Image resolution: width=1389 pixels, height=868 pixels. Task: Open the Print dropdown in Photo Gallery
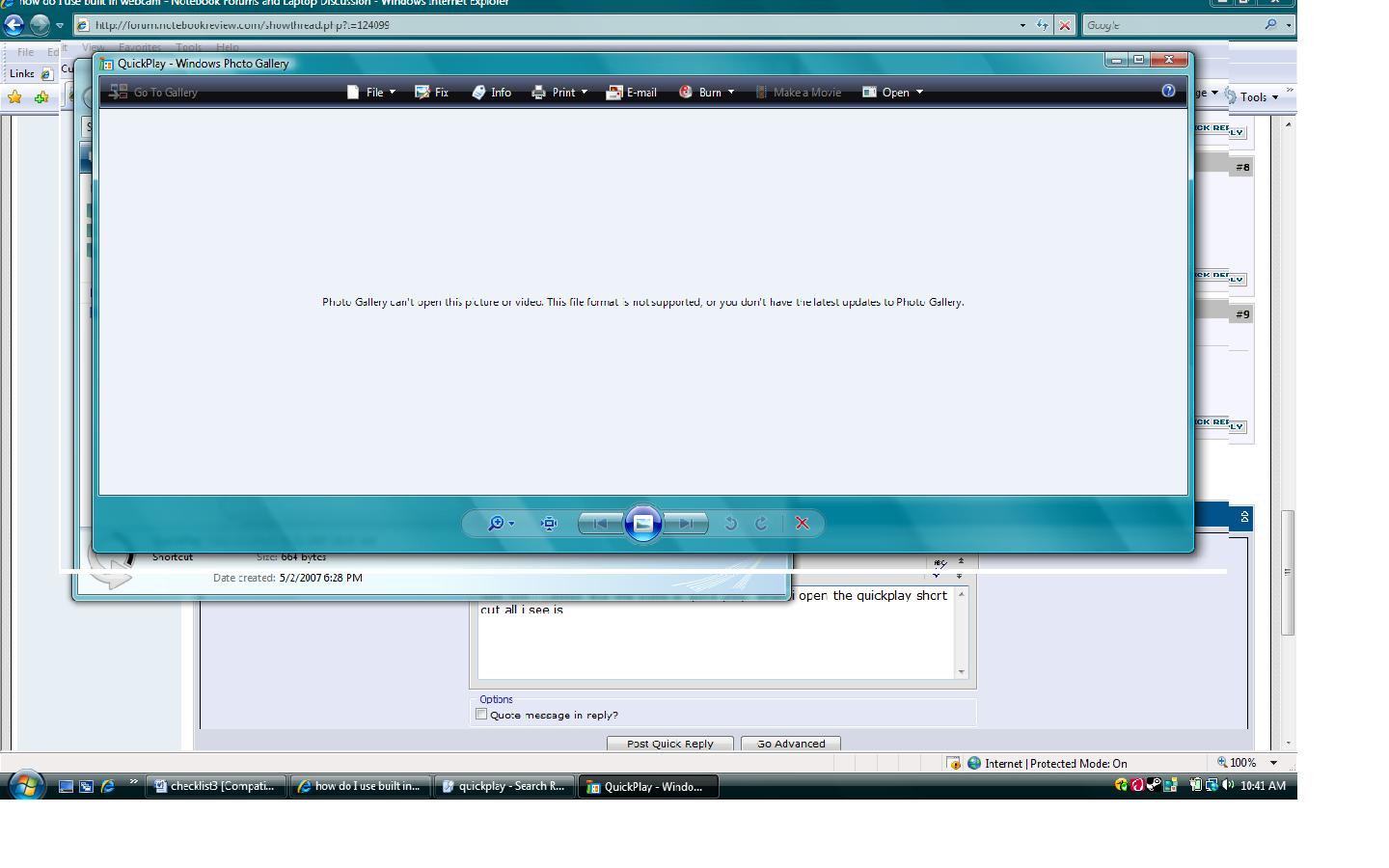coord(559,92)
